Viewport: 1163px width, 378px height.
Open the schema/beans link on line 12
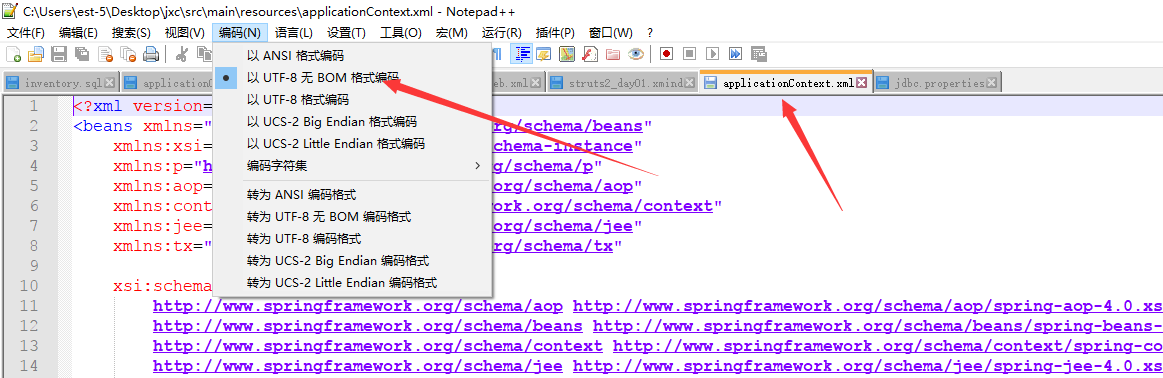point(367,325)
